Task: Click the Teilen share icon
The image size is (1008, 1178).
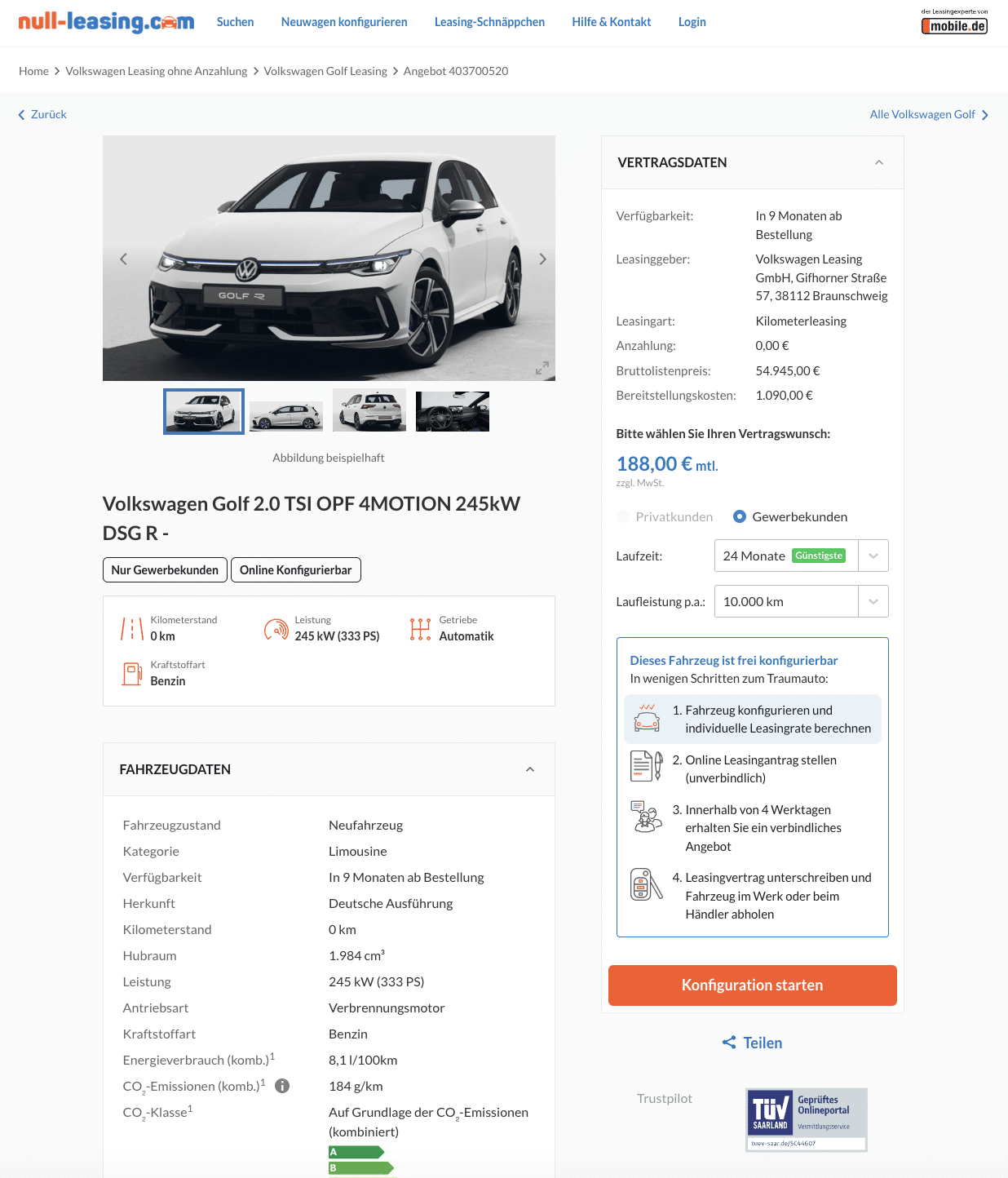Action: pyautogui.click(x=729, y=1043)
